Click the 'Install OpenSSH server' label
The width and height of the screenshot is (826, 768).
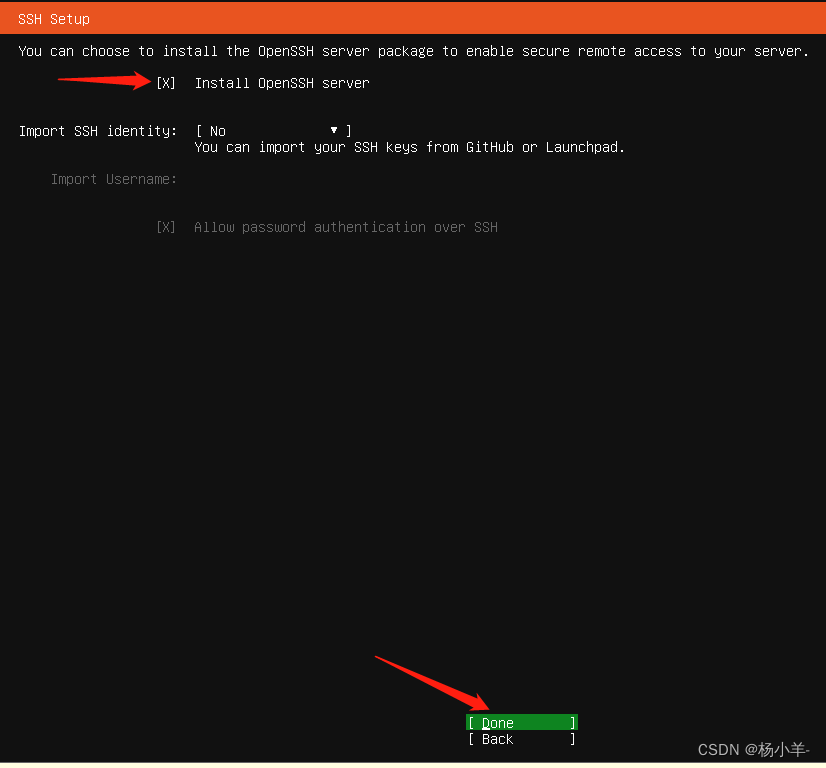click(282, 83)
